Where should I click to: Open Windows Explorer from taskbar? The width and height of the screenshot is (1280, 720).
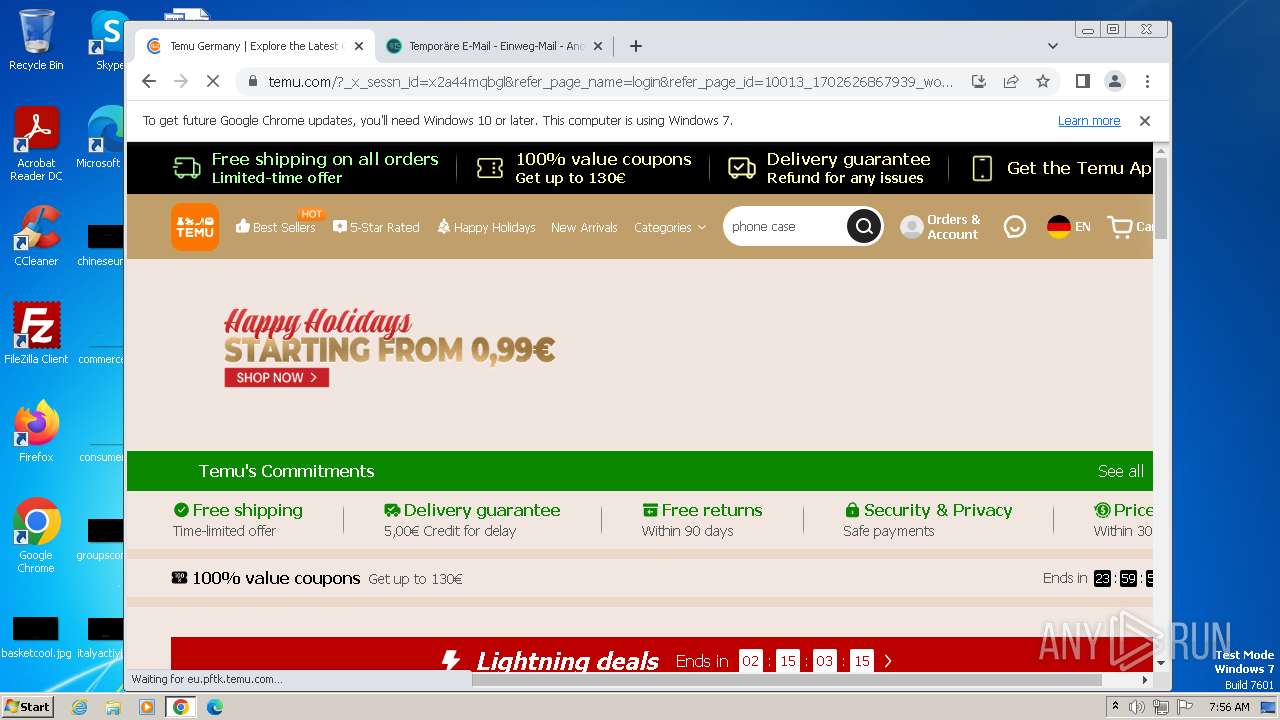113,707
